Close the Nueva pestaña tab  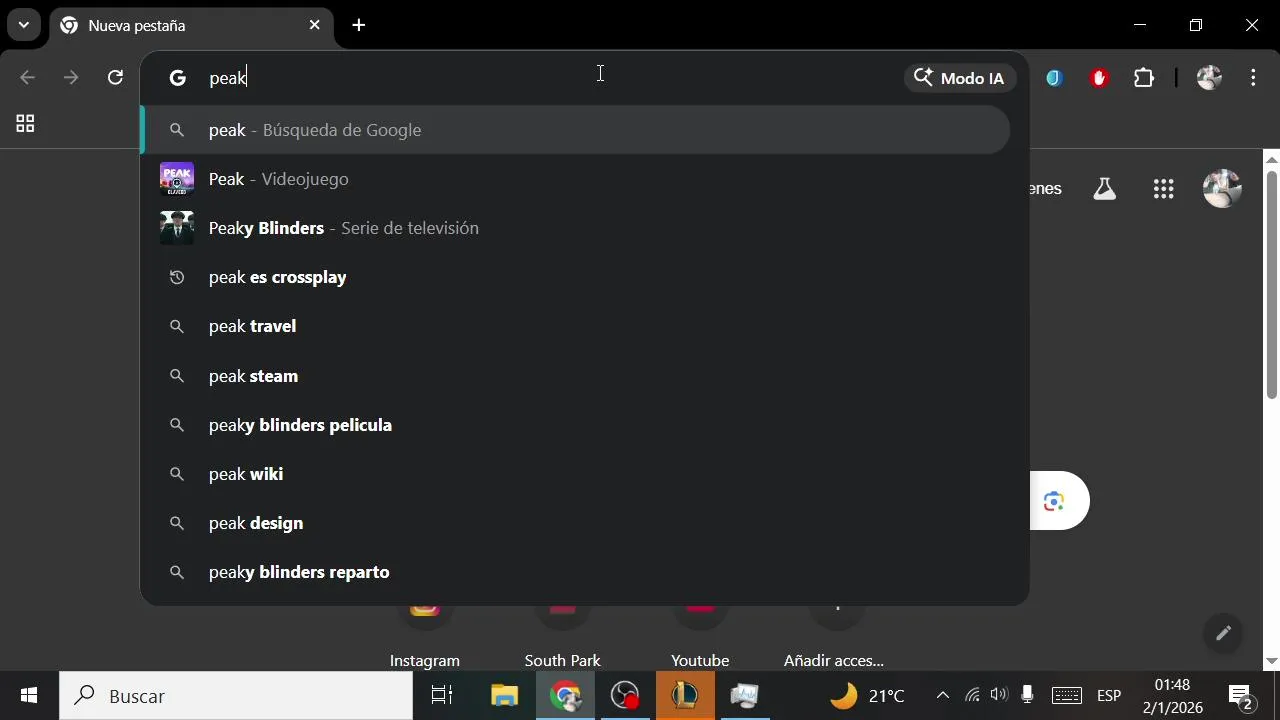click(x=314, y=25)
